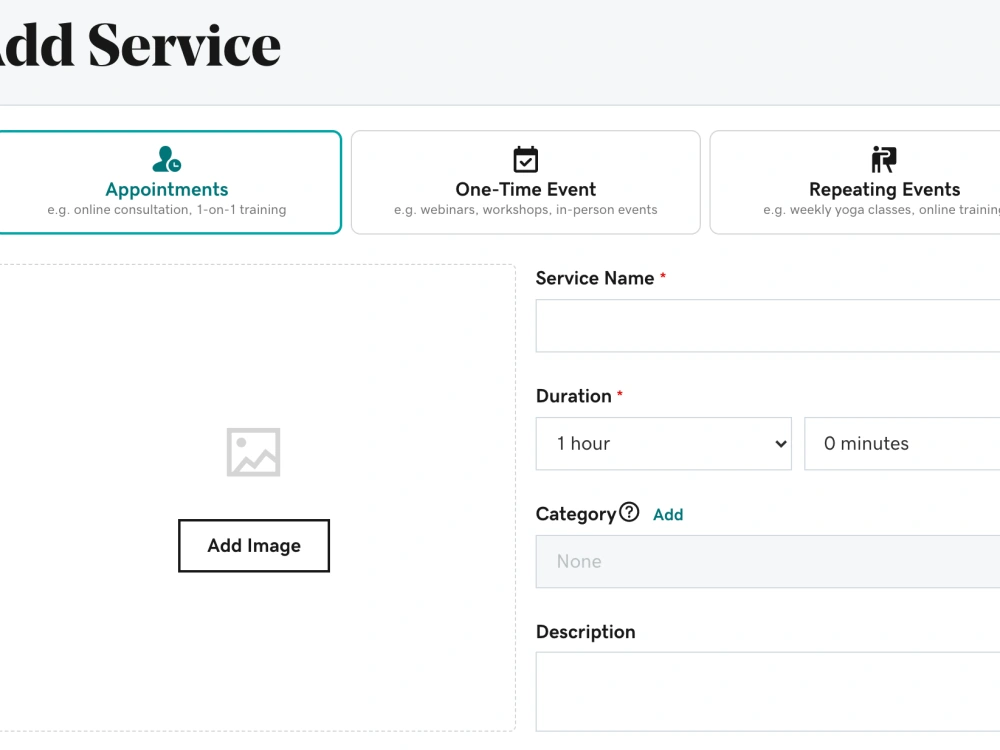Switch to the Repeating Events service type
The width and height of the screenshot is (1000, 750).
tap(855, 182)
